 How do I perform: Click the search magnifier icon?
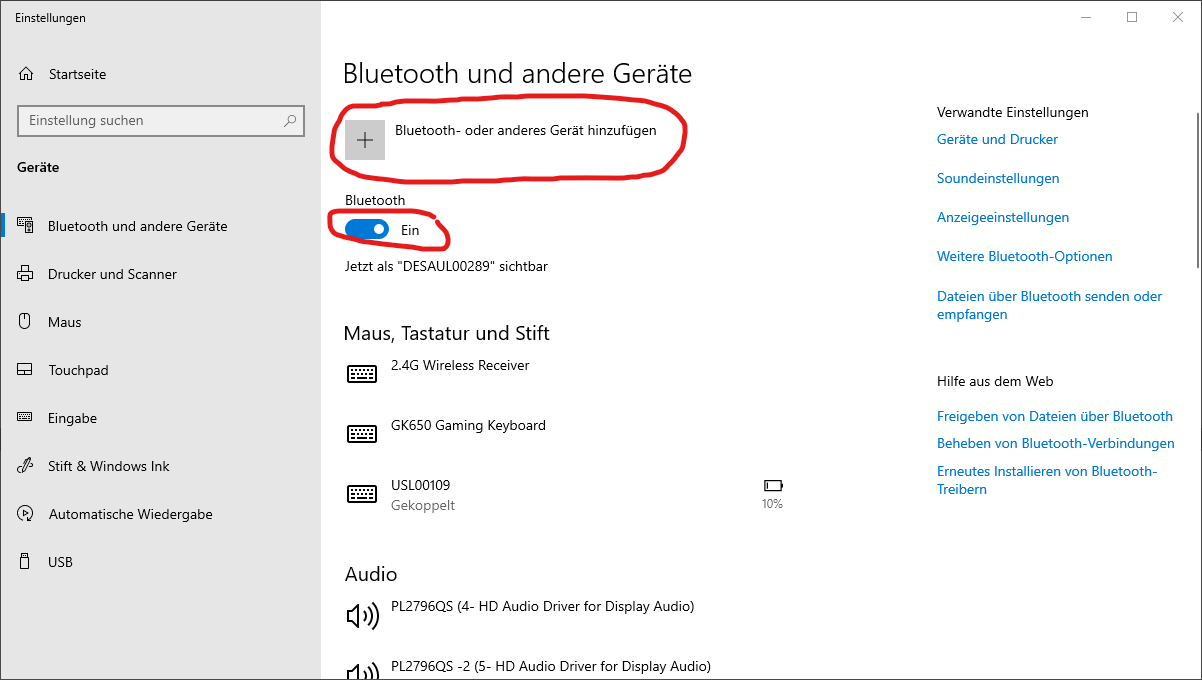pos(290,120)
